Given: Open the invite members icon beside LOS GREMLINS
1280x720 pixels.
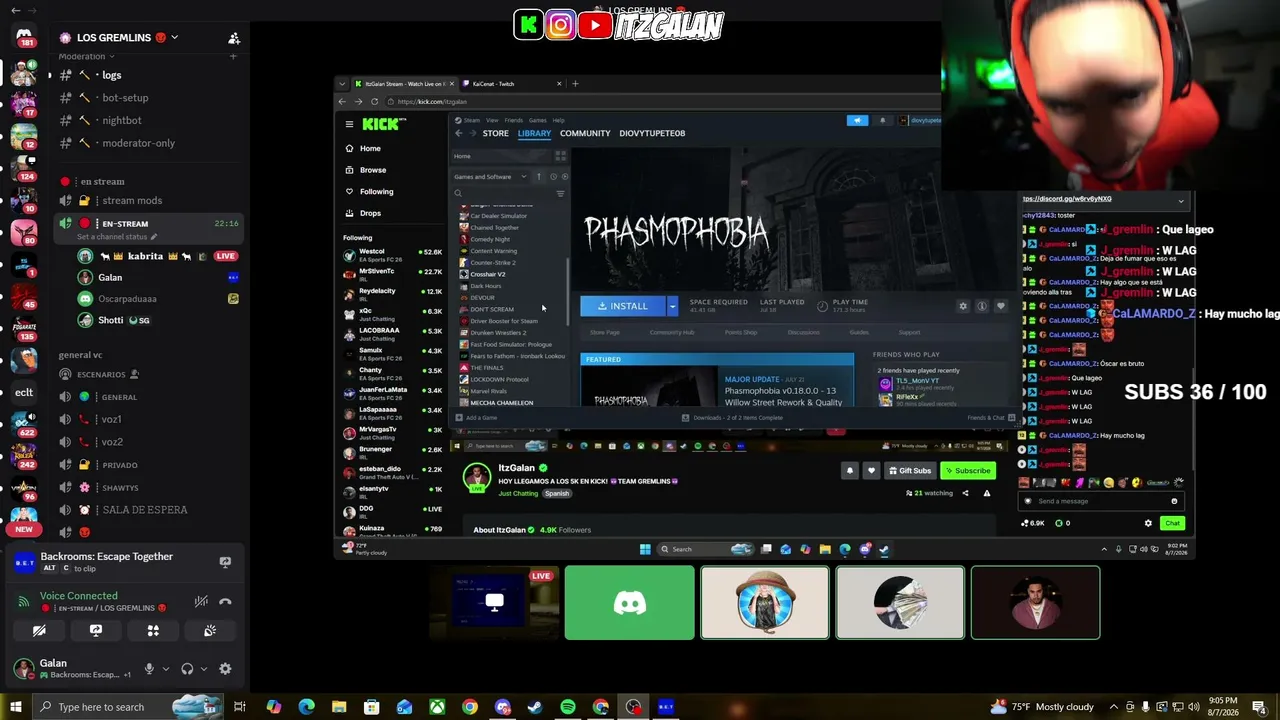Looking at the screenshot, I should coord(234,38).
